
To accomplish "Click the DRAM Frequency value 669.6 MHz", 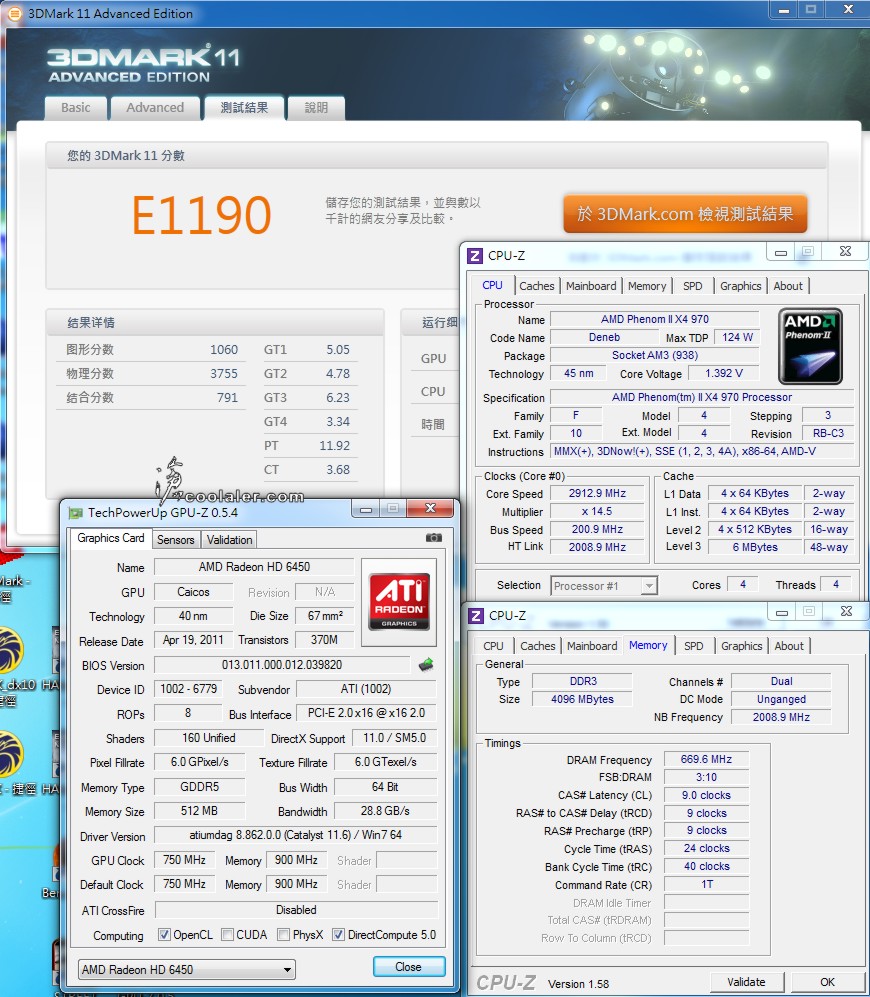I will coord(706,759).
